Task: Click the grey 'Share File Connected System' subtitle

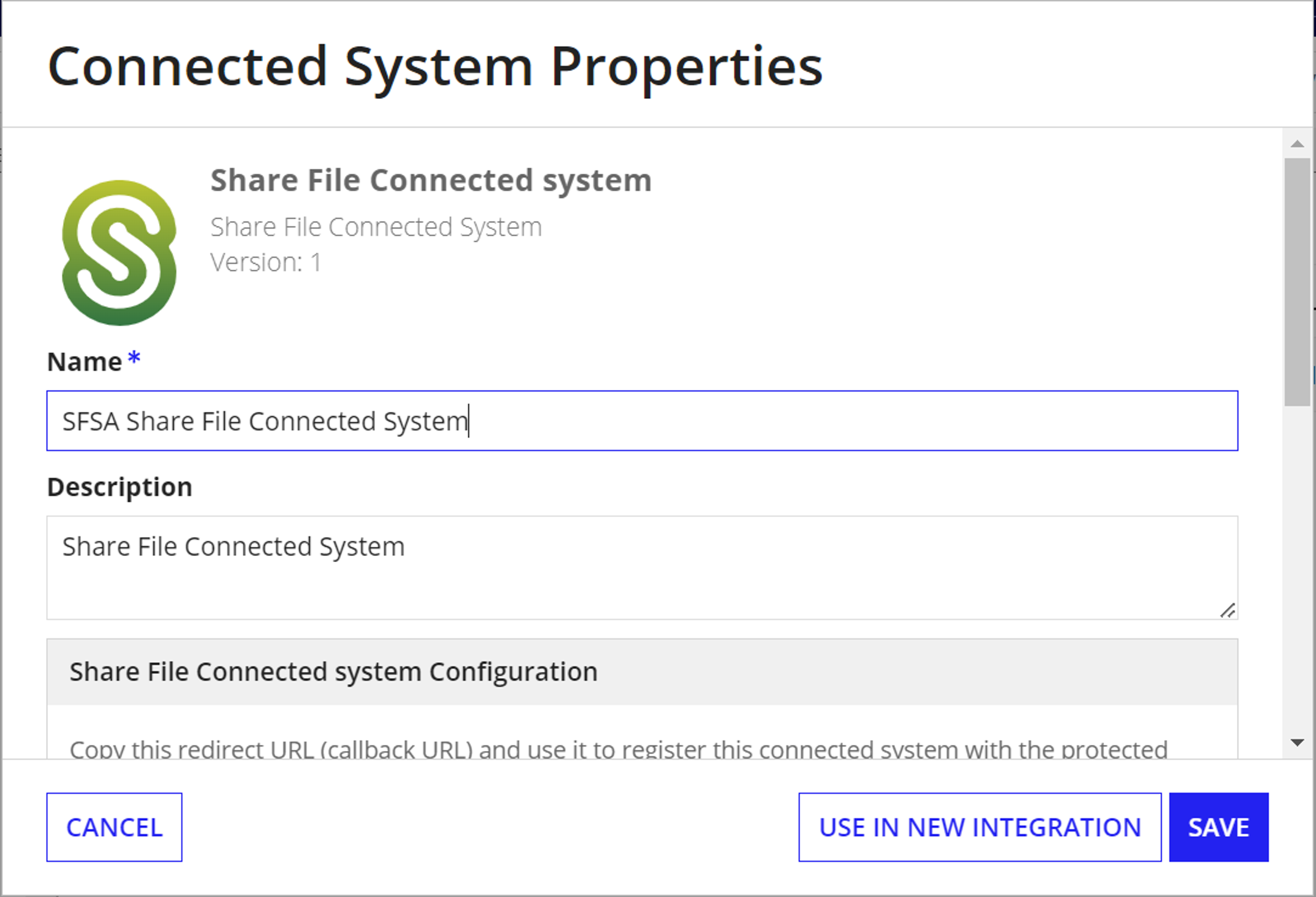Action: [376, 227]
